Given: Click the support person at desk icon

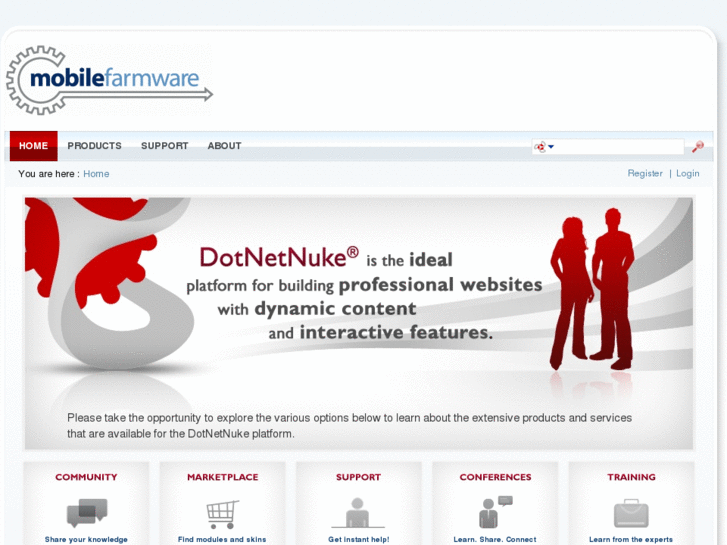Looking at the screenshot, I should click(358, 513).
